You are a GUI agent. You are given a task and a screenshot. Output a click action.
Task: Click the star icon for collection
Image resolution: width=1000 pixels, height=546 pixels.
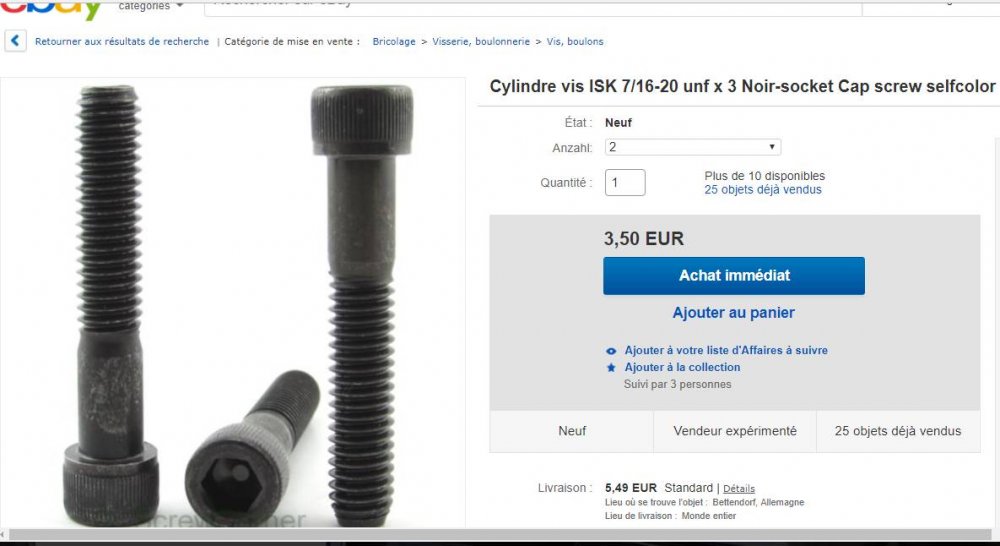(611, 367)
